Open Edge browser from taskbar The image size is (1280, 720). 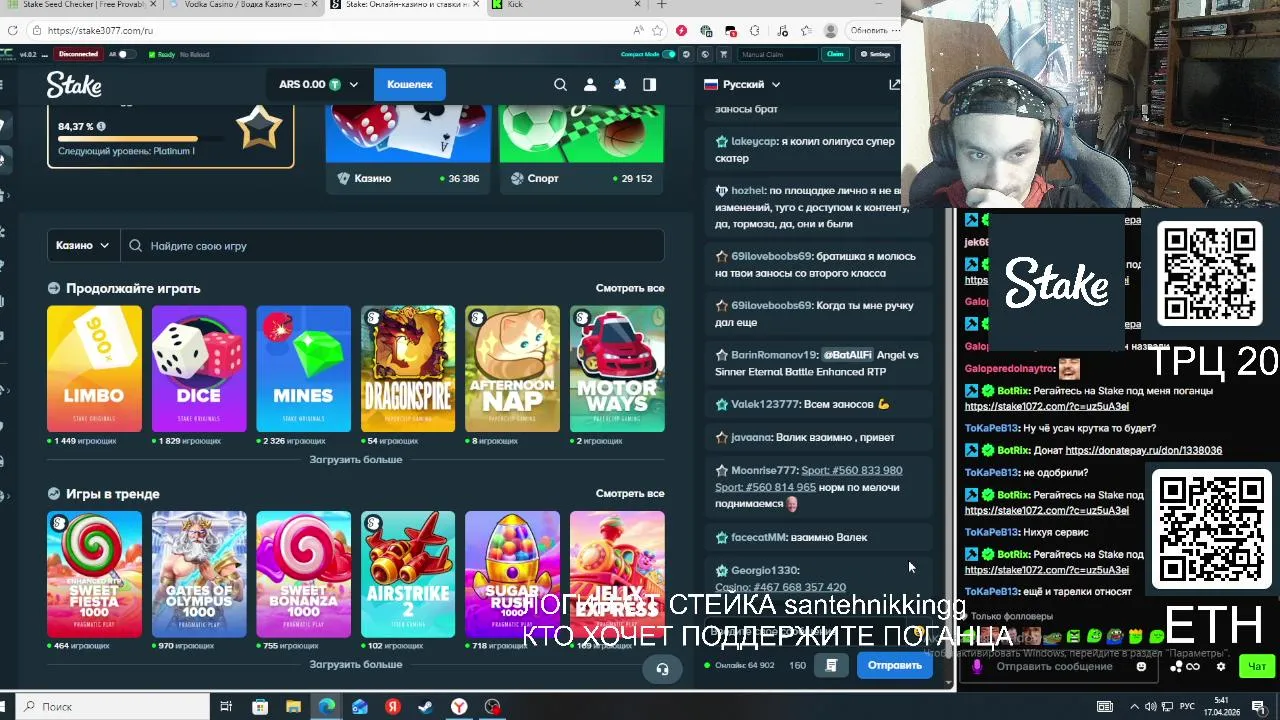(x=326, y=707)
